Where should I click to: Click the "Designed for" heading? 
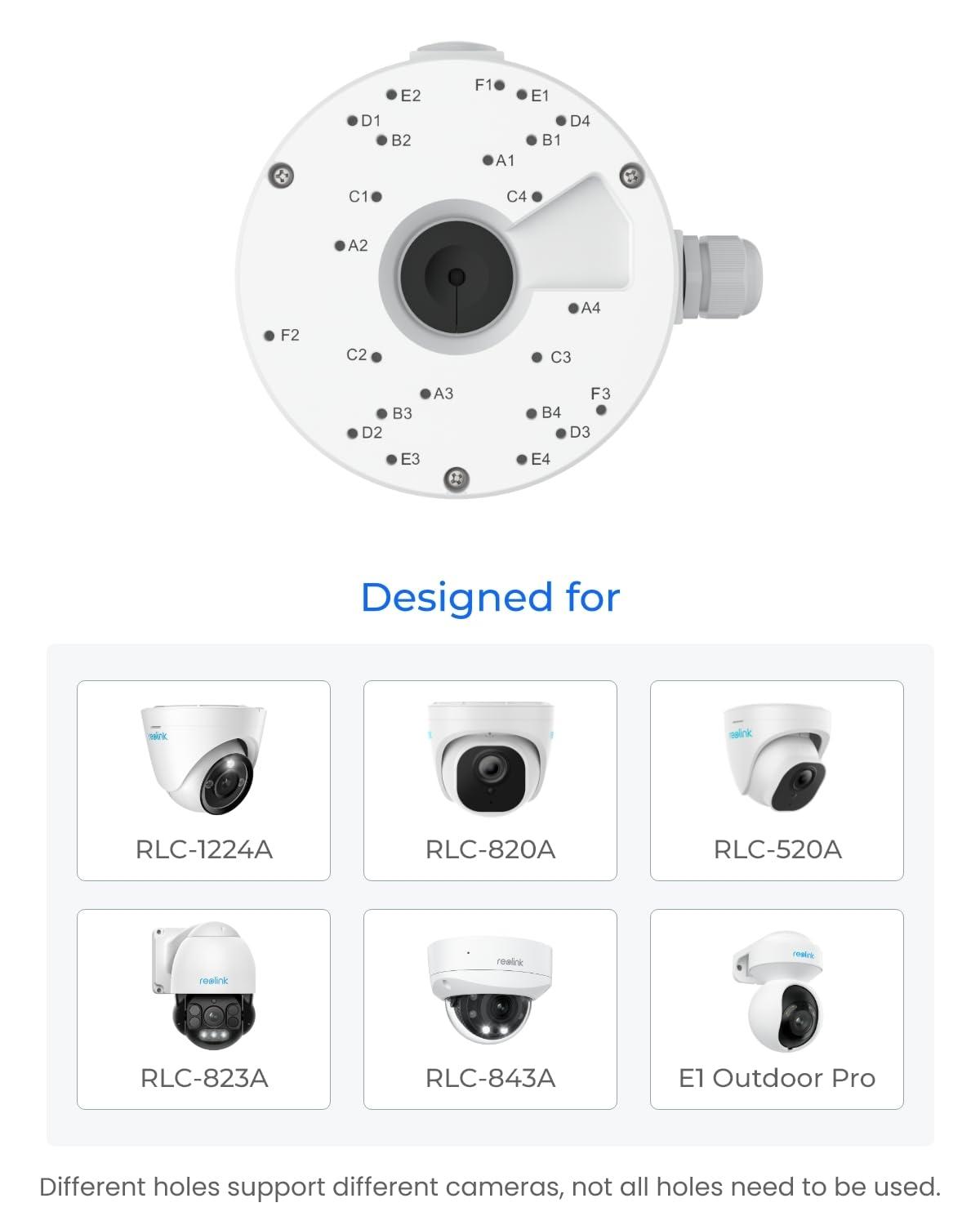click(490, 598)
